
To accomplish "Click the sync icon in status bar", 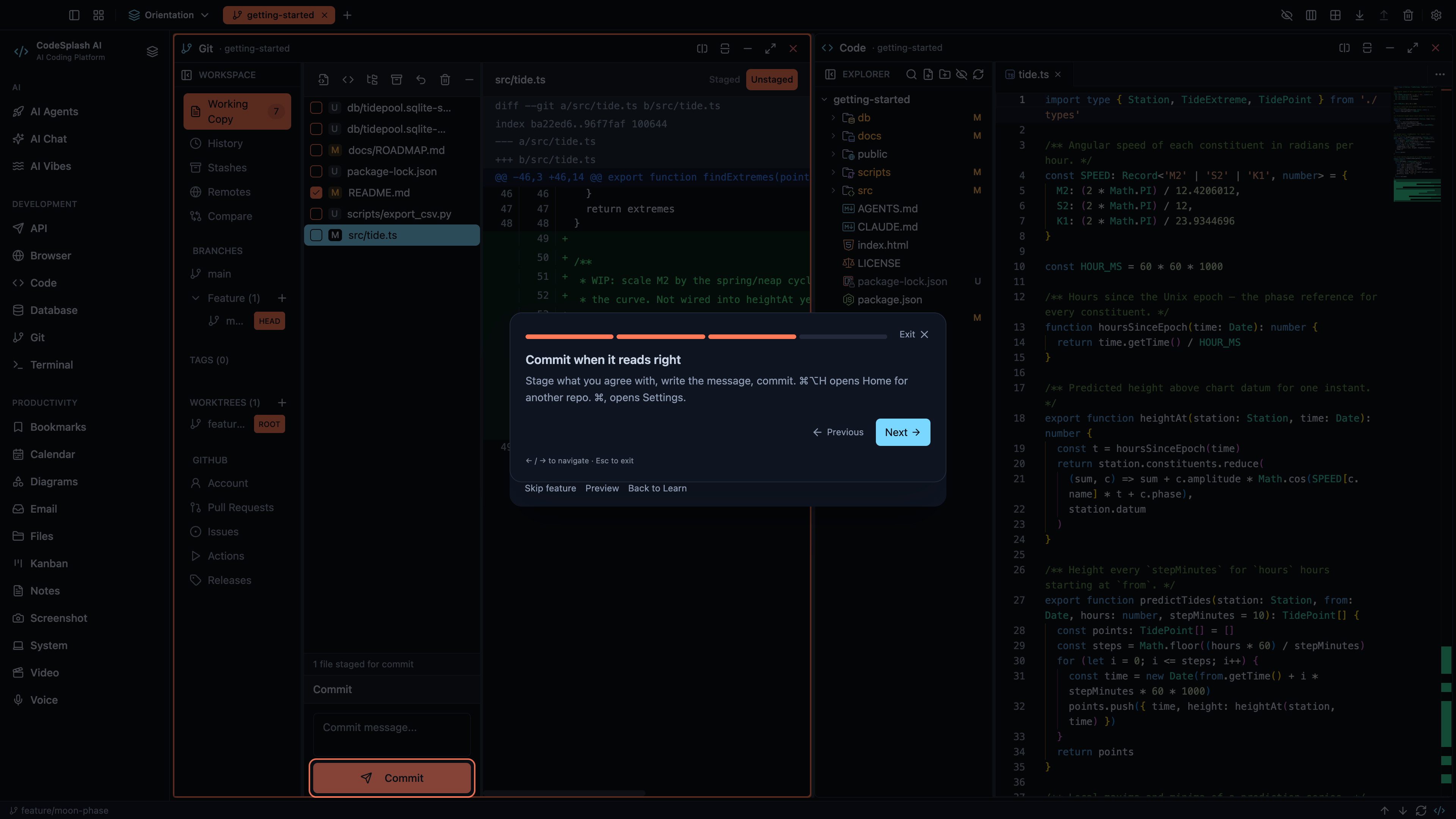I will (x=1421, y=811).
